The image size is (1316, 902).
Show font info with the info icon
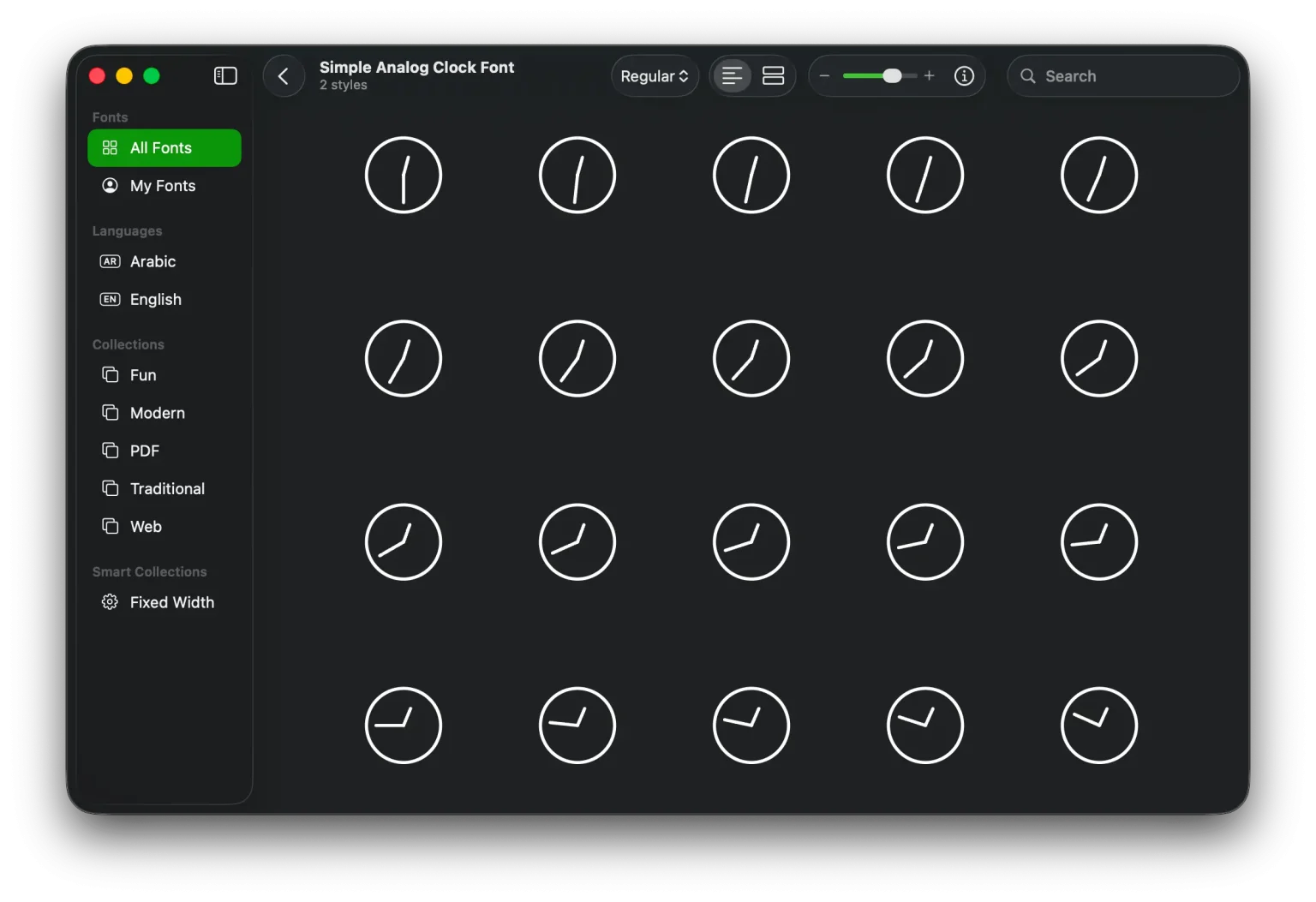[x=964, y=75]
